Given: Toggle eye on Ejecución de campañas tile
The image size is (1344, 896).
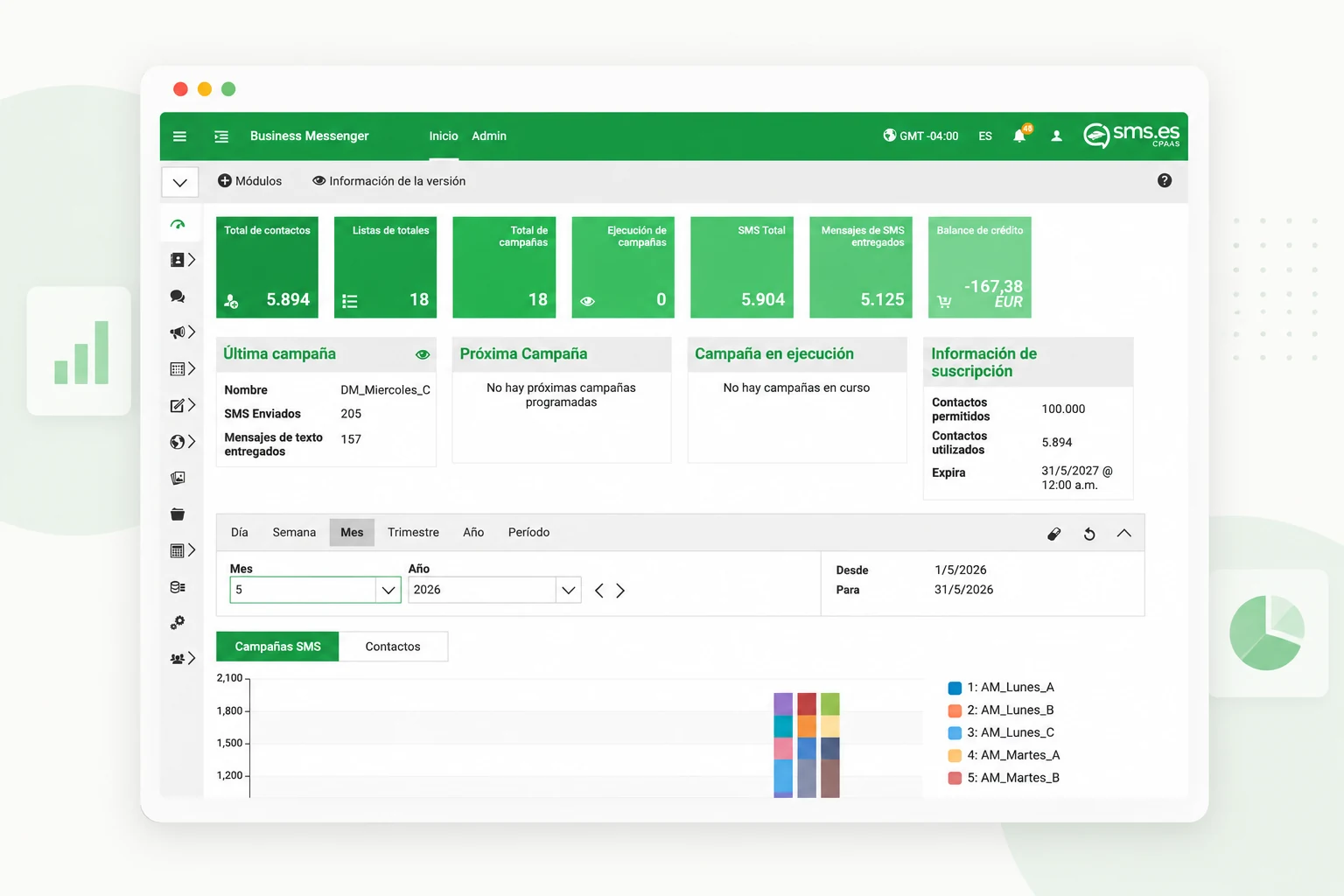Looking at the screenshot, I should (x=588, y=301).
